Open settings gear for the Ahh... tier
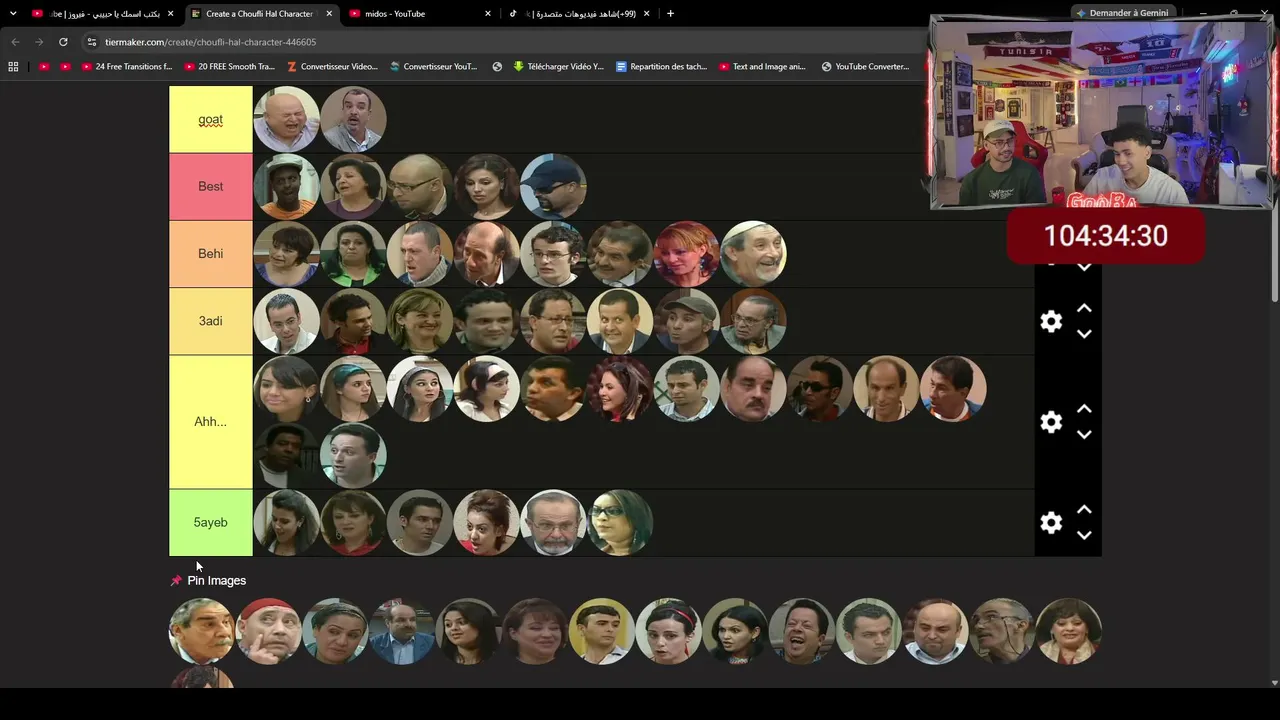Image resolution: width=1280 pixels, height=720 pixels. click(1051, 422)
